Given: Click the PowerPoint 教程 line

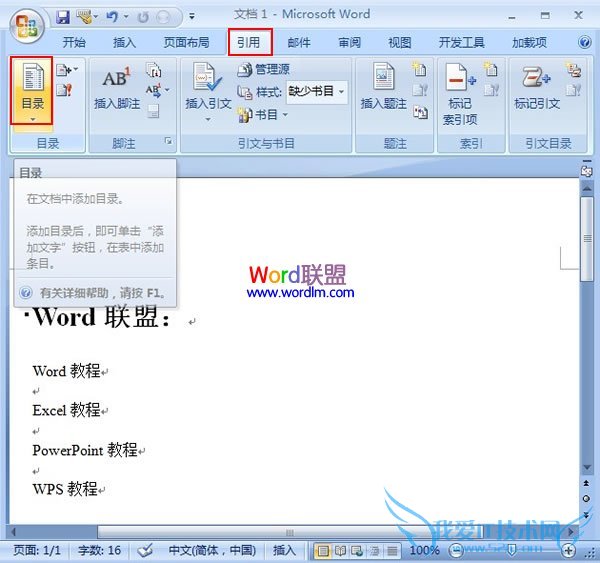Looking at the screenshot, I should (x=85, y=450).
